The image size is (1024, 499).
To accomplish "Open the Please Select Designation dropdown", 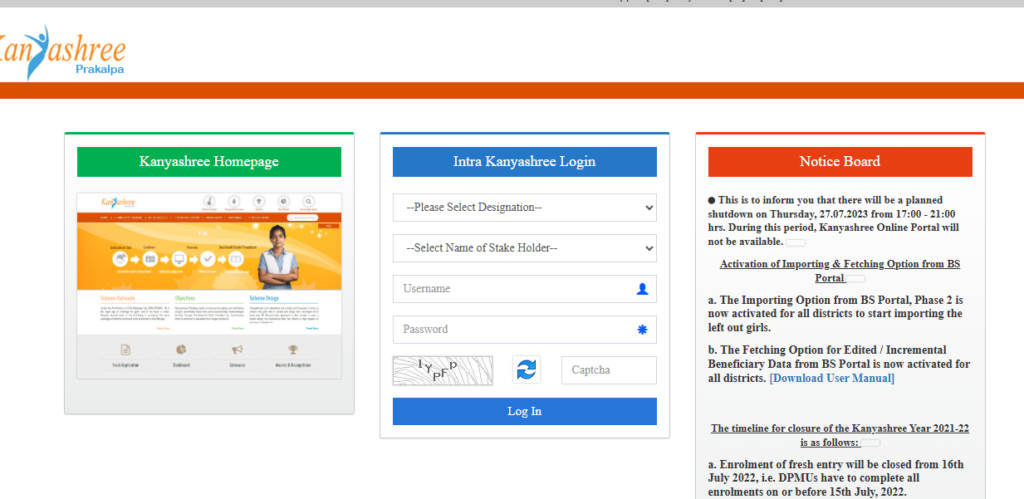I will point(524,207).
